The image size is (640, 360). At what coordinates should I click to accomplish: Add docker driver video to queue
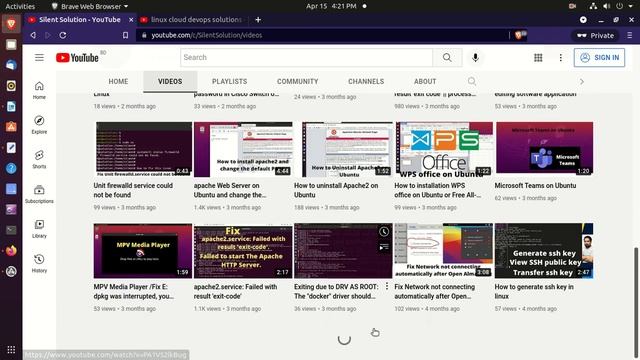pos(384,247)
